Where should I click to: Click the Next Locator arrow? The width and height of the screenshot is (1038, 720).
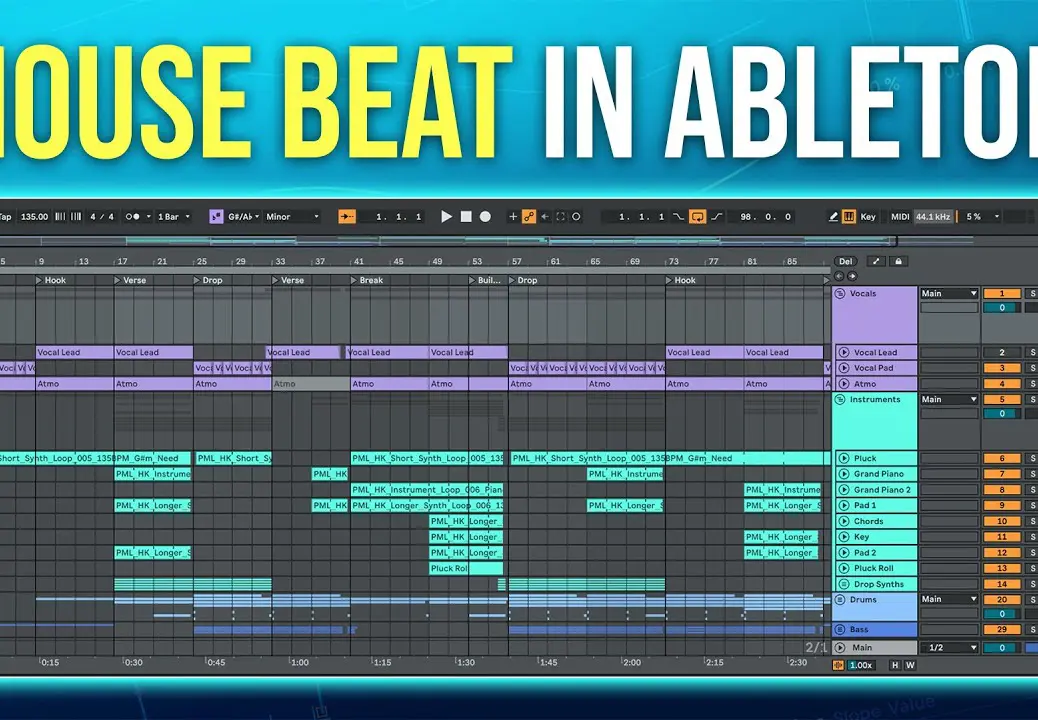852,276
